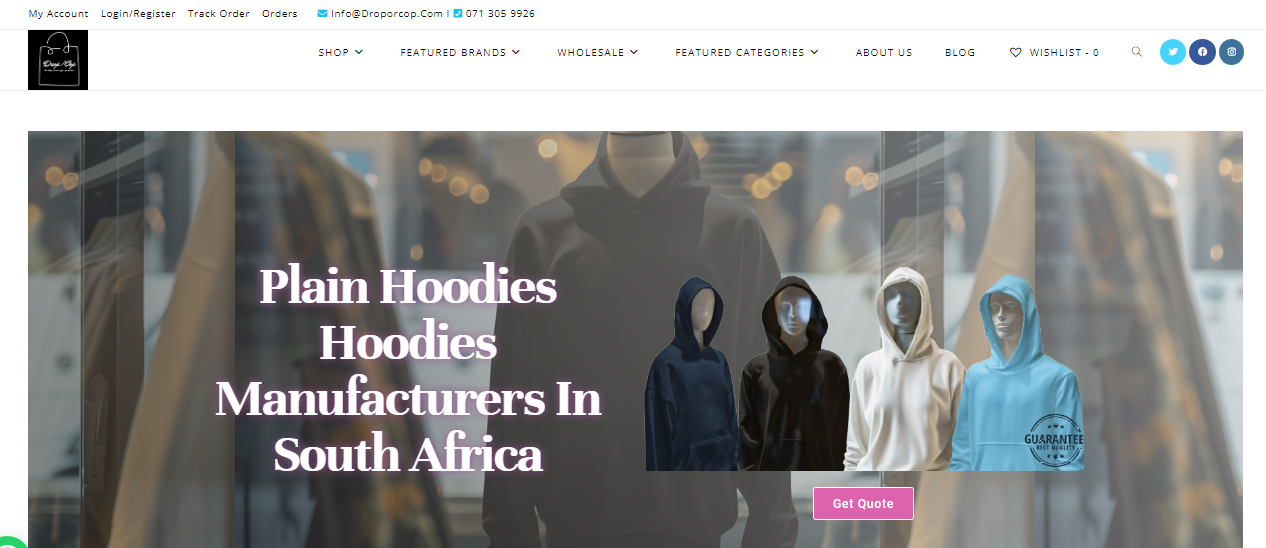This screenshot has height=548, width=1266.
Task: Open the About Us page
Action: click(884, 52)
